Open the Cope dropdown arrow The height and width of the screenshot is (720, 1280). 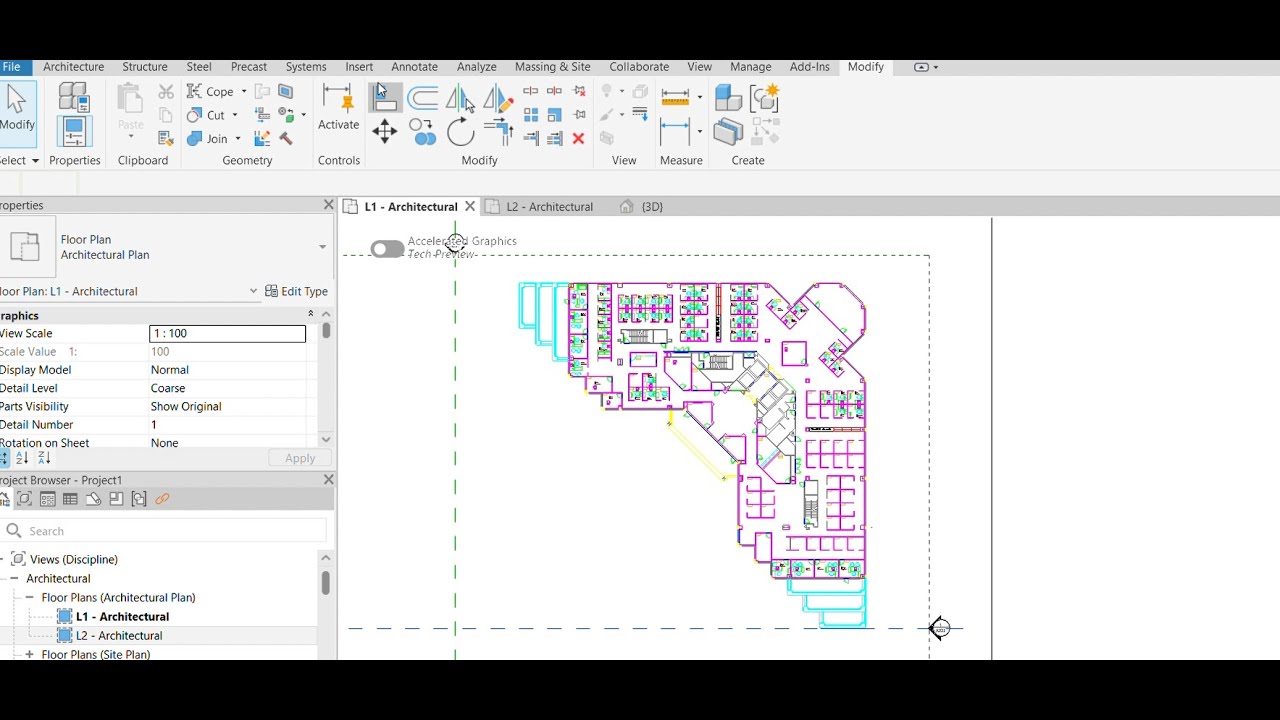click(x=243, y=91)
